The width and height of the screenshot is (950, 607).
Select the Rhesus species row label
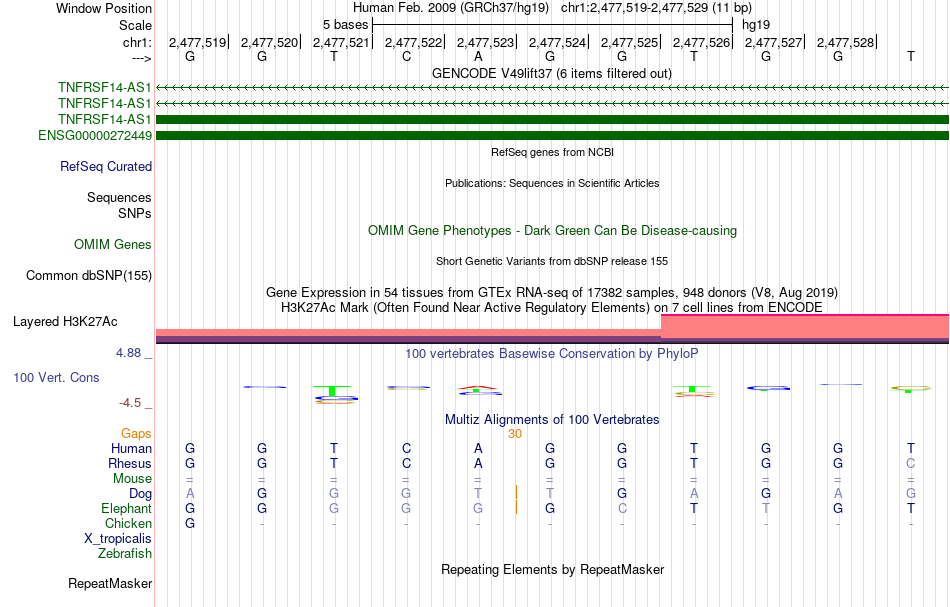pos(130,463)
